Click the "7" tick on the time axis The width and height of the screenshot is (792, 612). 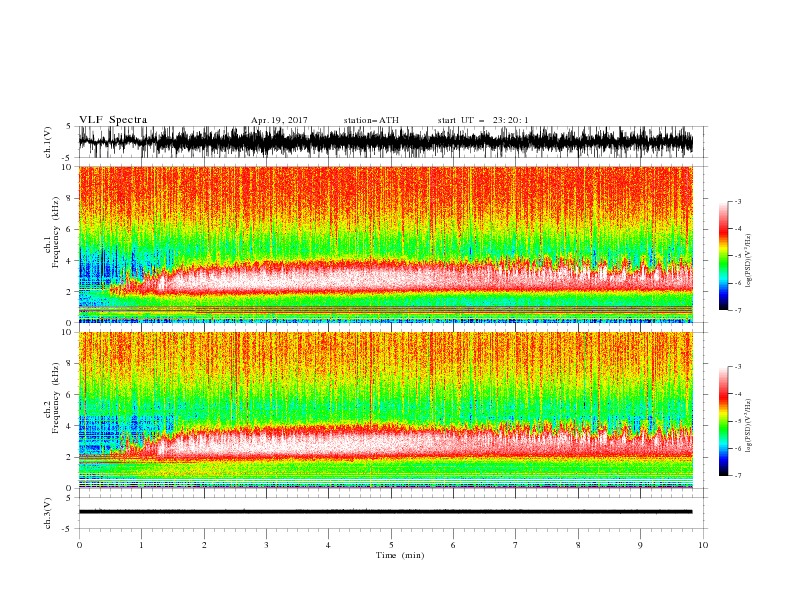click(x=516, y=545)
